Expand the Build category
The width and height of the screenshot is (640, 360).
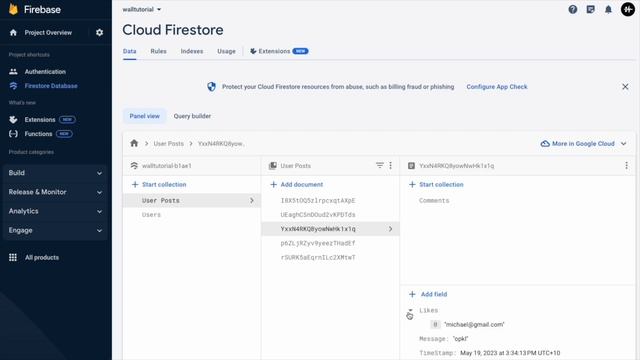(x=55, y=173)
